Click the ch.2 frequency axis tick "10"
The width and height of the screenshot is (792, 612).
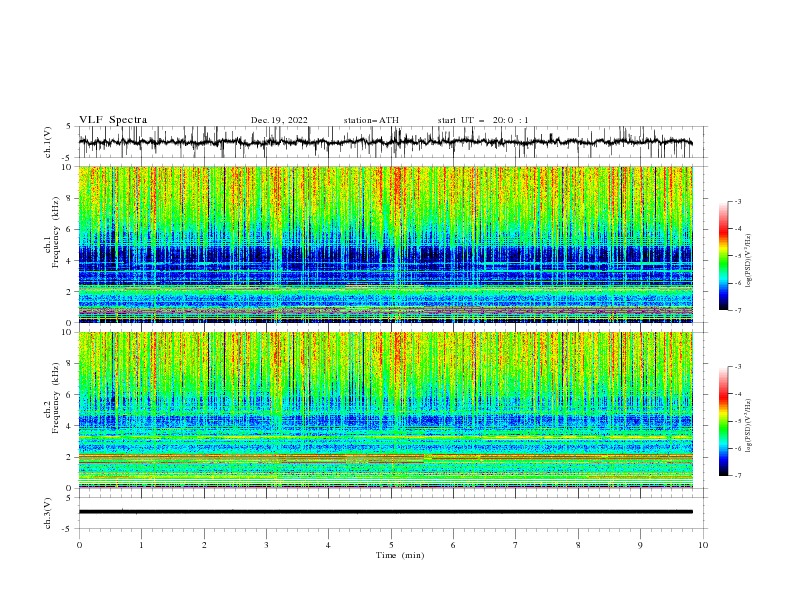68,332
